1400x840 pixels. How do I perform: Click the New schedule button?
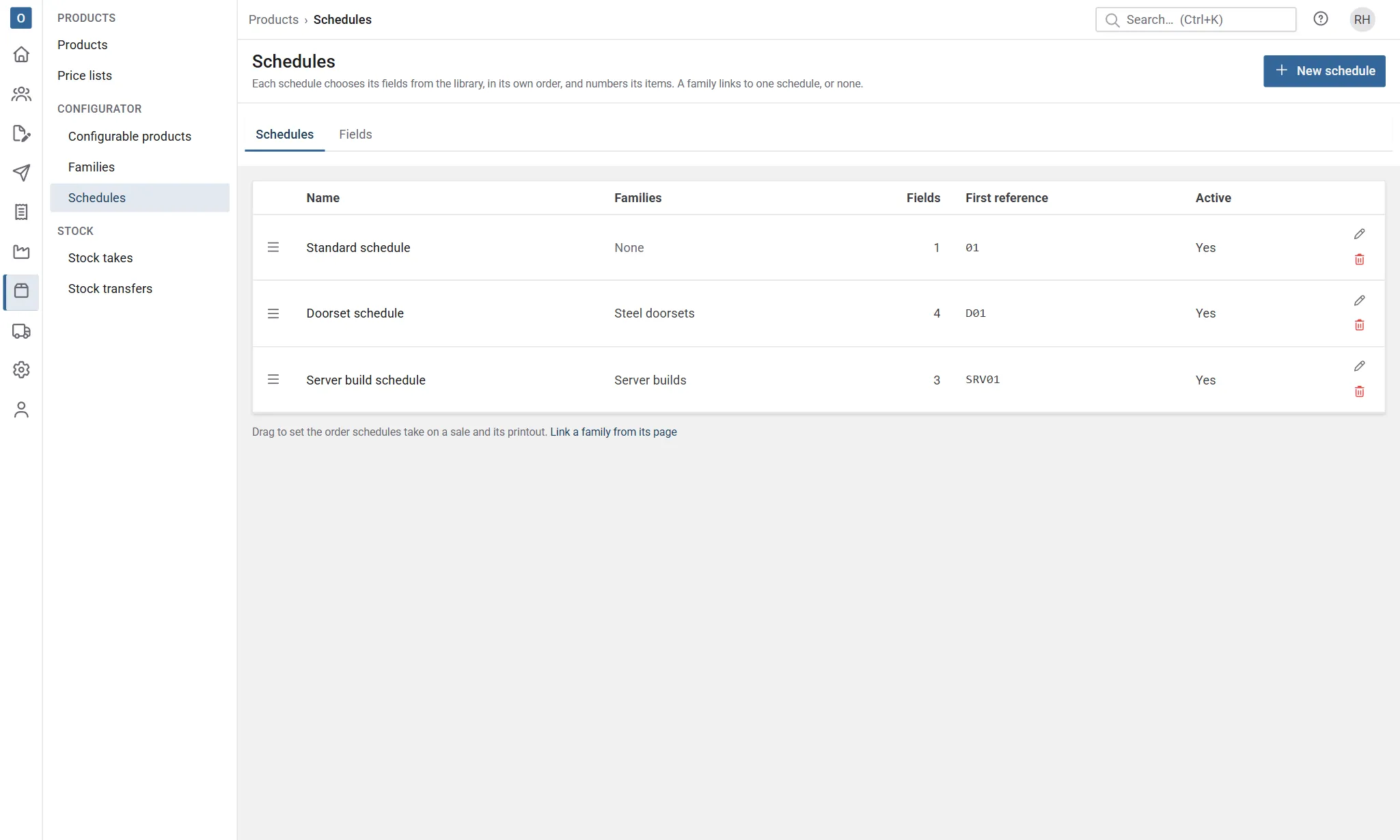[x=1324, y=71]
